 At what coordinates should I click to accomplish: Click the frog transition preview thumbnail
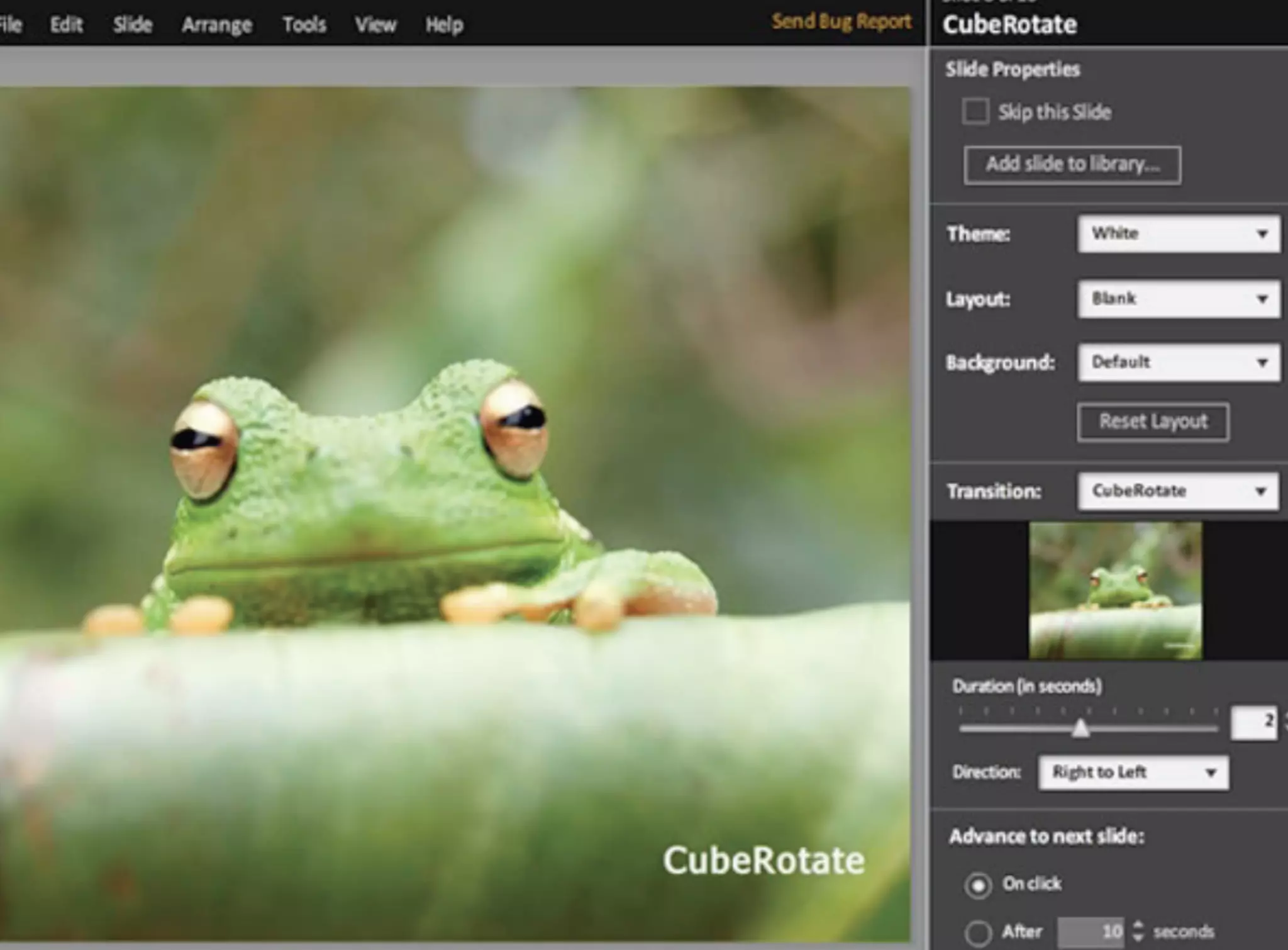pos(1115,590)
